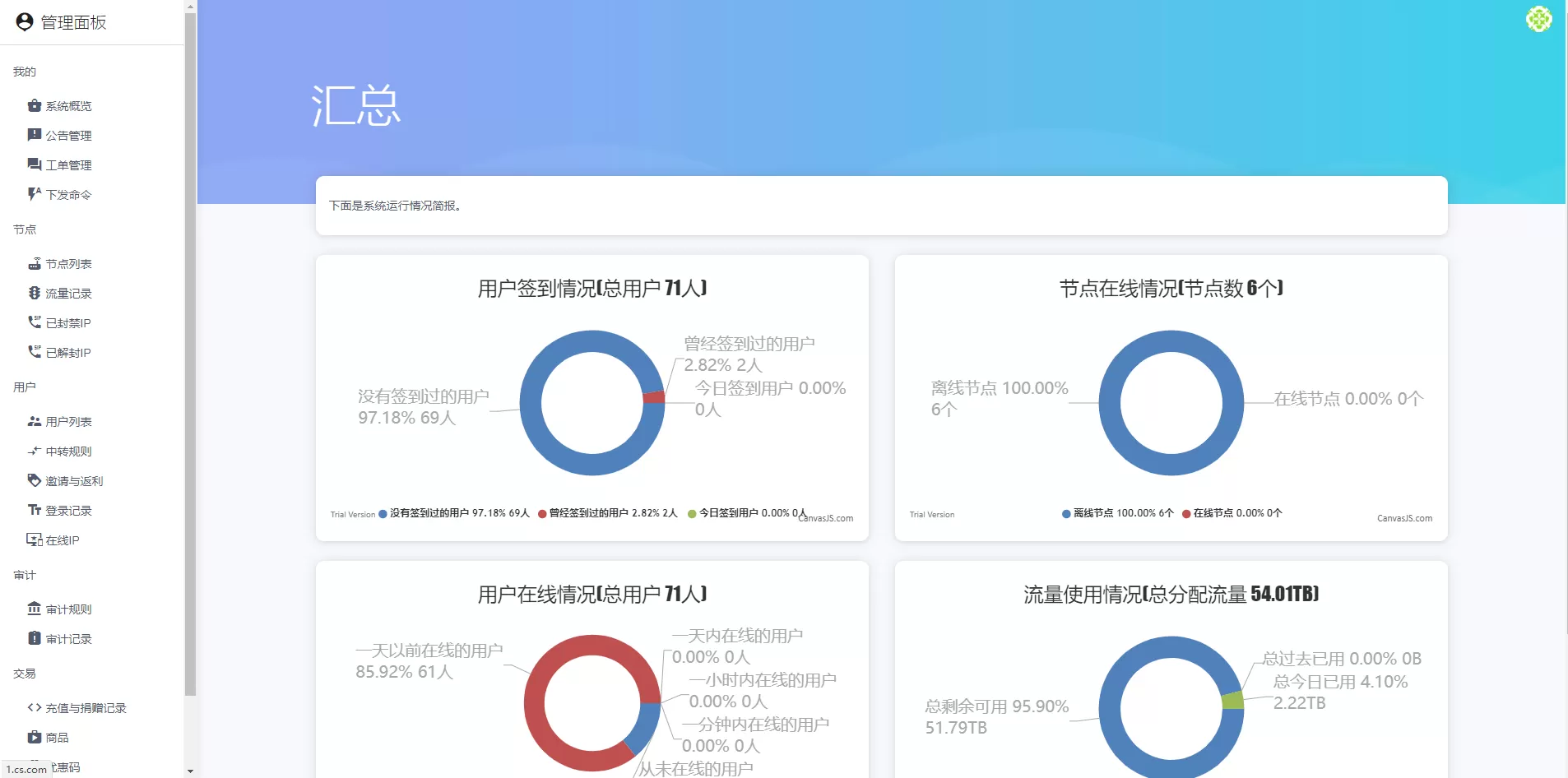
Task: Open 邀请与返利 menu item
Action: (74, 481)
